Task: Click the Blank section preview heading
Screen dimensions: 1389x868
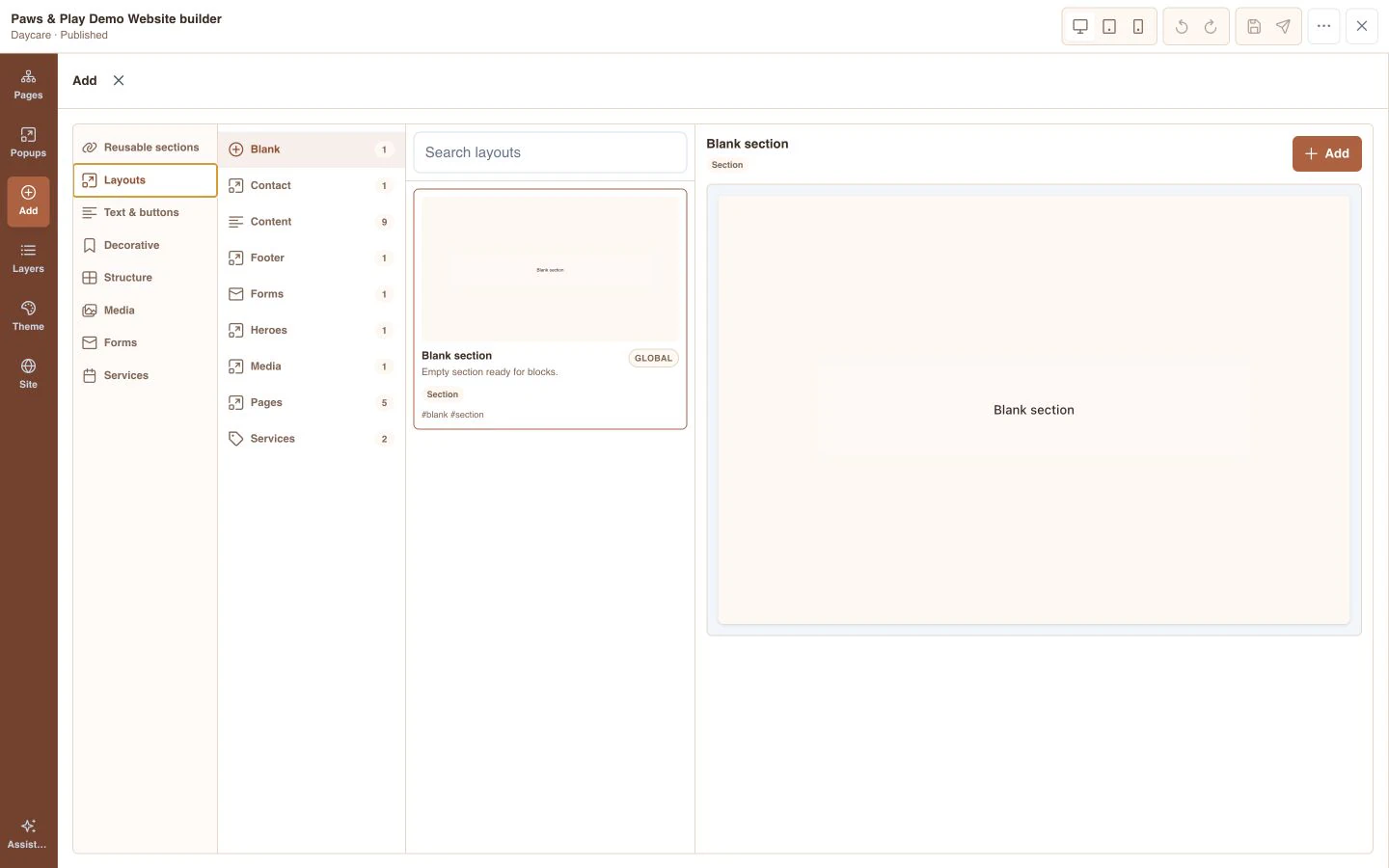Action: [747, 144]
